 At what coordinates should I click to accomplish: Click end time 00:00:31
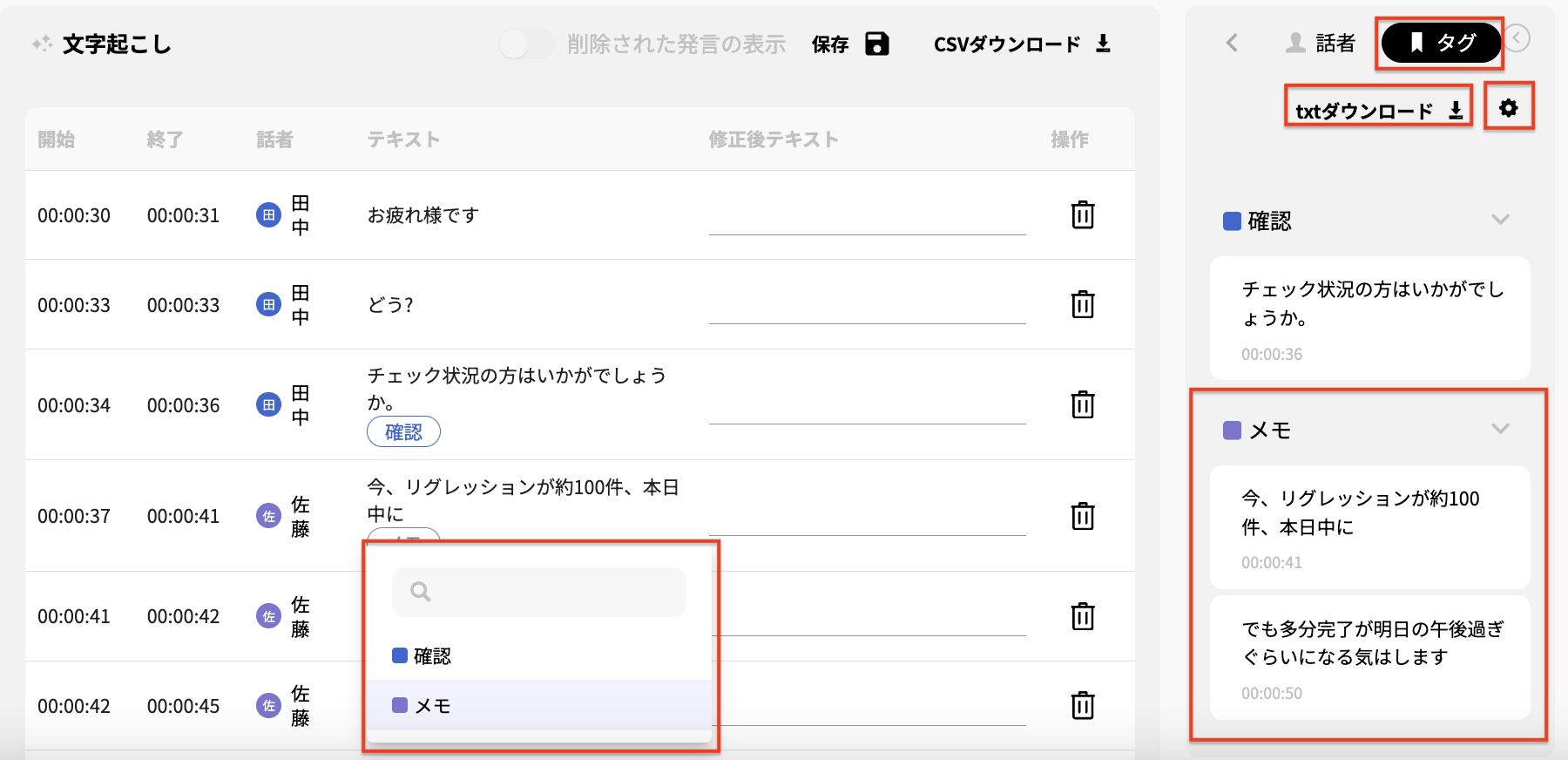(184, 215)
